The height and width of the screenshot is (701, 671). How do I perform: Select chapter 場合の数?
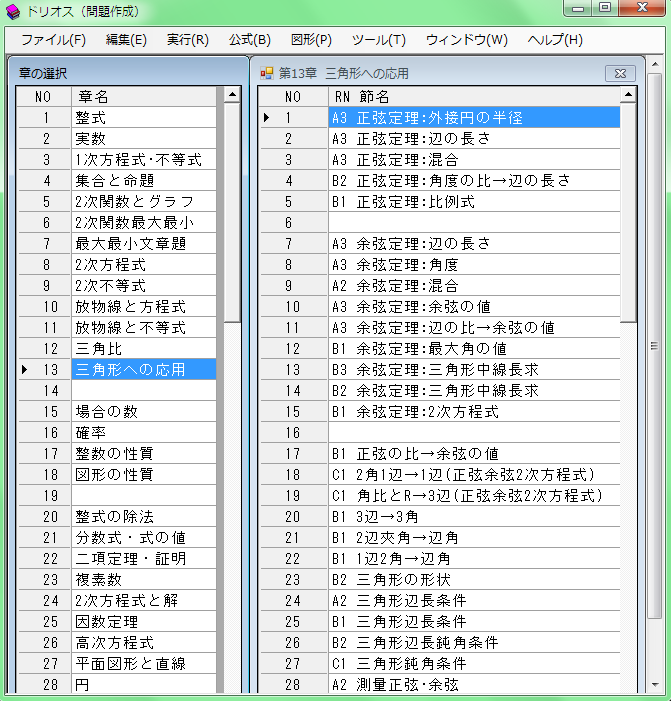(143, 412)
